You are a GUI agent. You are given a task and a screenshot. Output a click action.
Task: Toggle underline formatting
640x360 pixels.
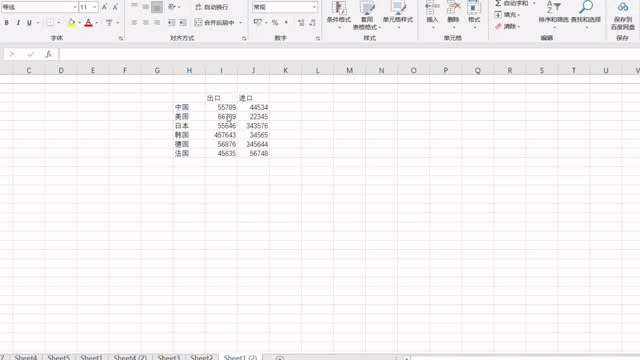pos(29,23)
